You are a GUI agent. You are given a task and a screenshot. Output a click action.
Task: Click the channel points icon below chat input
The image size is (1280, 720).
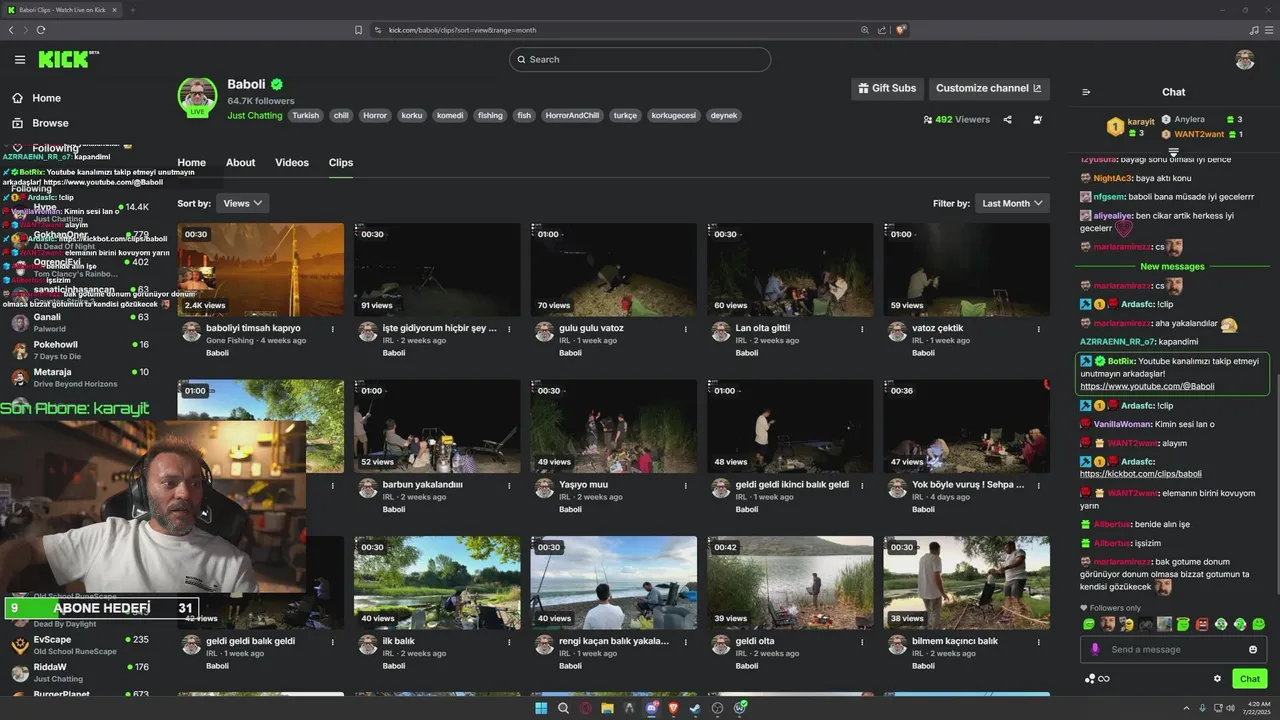1090,679
